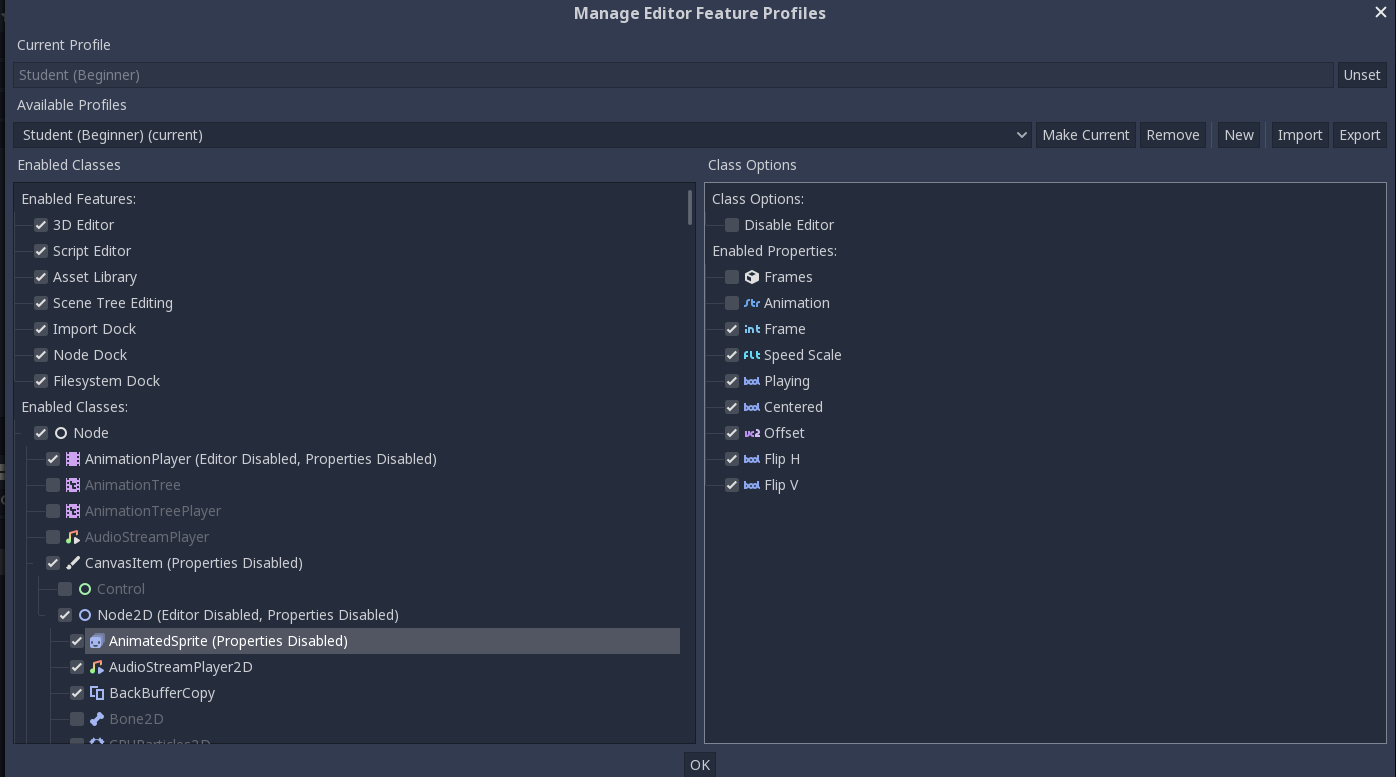1396x777 pixels.
Task: Select the AnimatedSprite tree entry
Action: 228,641
